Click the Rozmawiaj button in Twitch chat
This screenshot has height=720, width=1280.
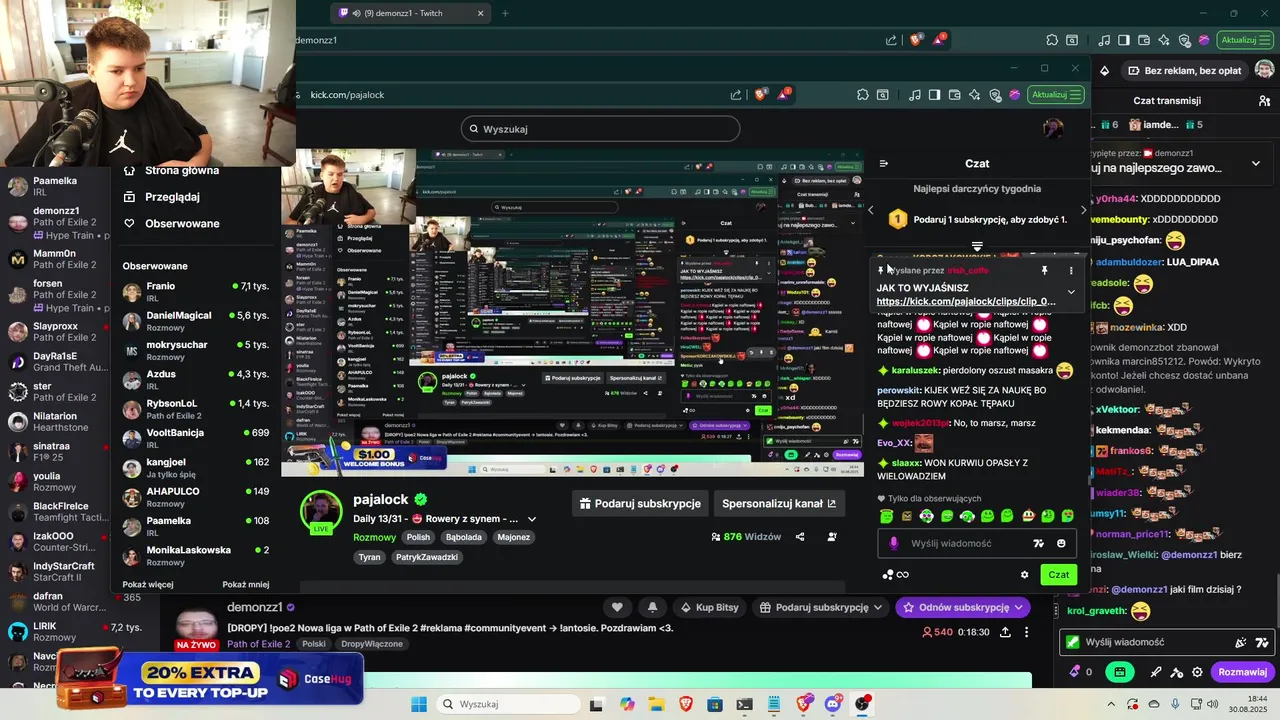point(1243,672)
